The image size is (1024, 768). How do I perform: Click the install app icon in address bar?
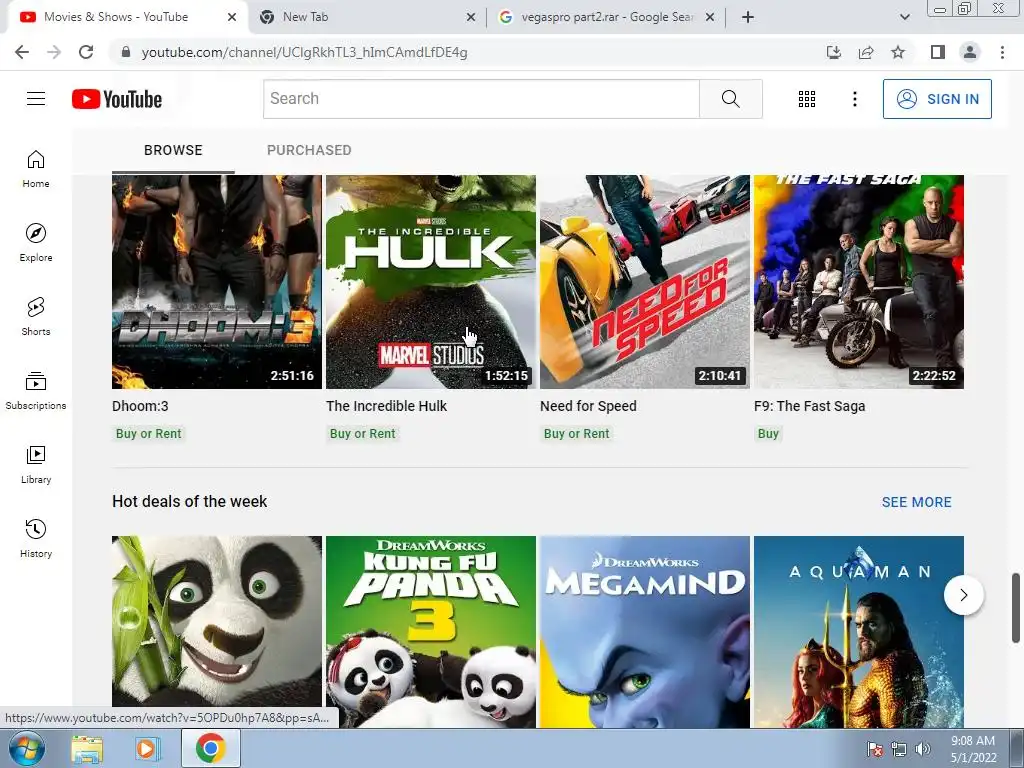(833, 52)
